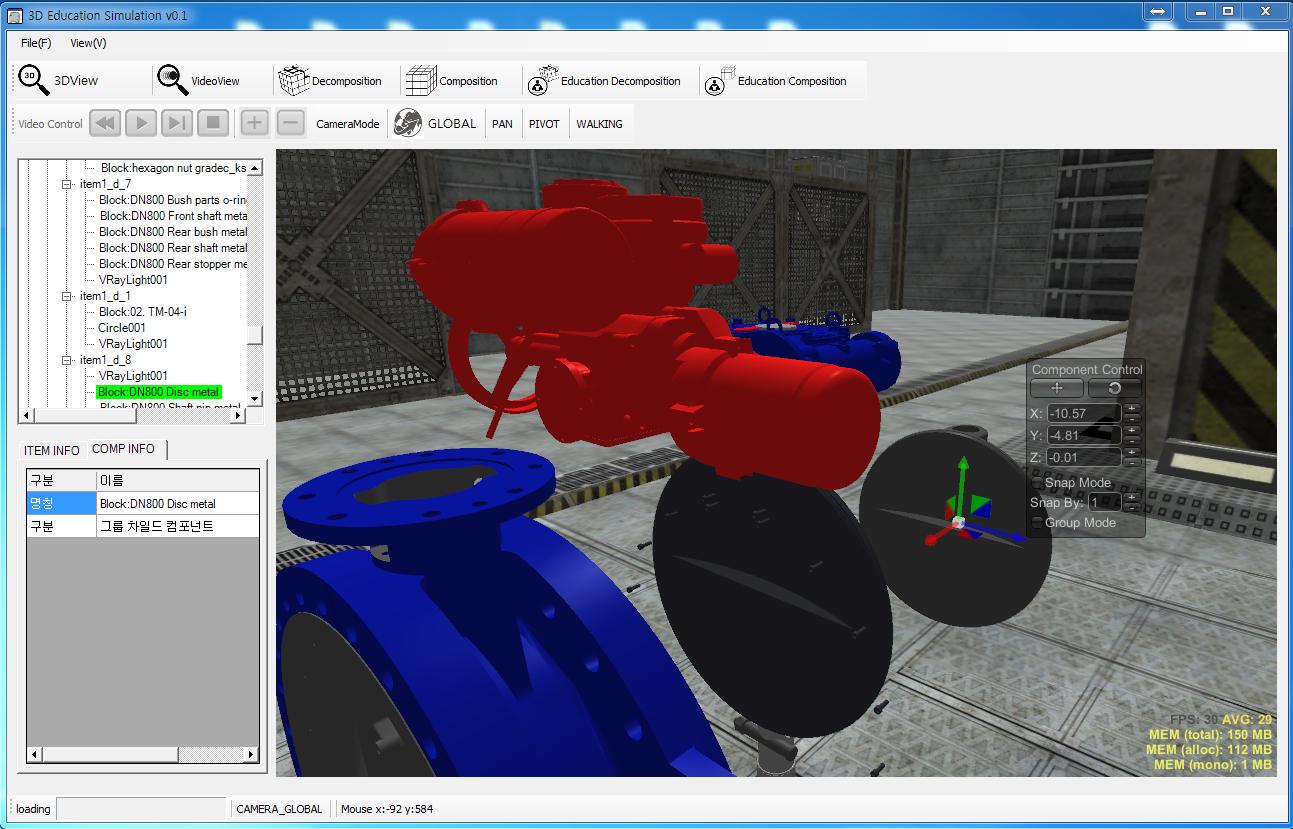The image size is (1293, 829).
Task: Click the Snap By input field
Action: [1105, 502]
